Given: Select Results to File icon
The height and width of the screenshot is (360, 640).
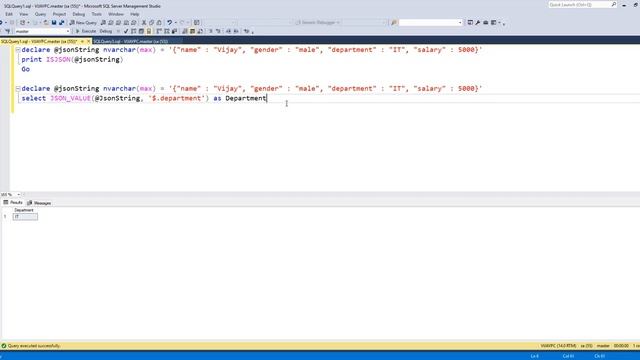Looking at the screenshot, I should point(200,31).
